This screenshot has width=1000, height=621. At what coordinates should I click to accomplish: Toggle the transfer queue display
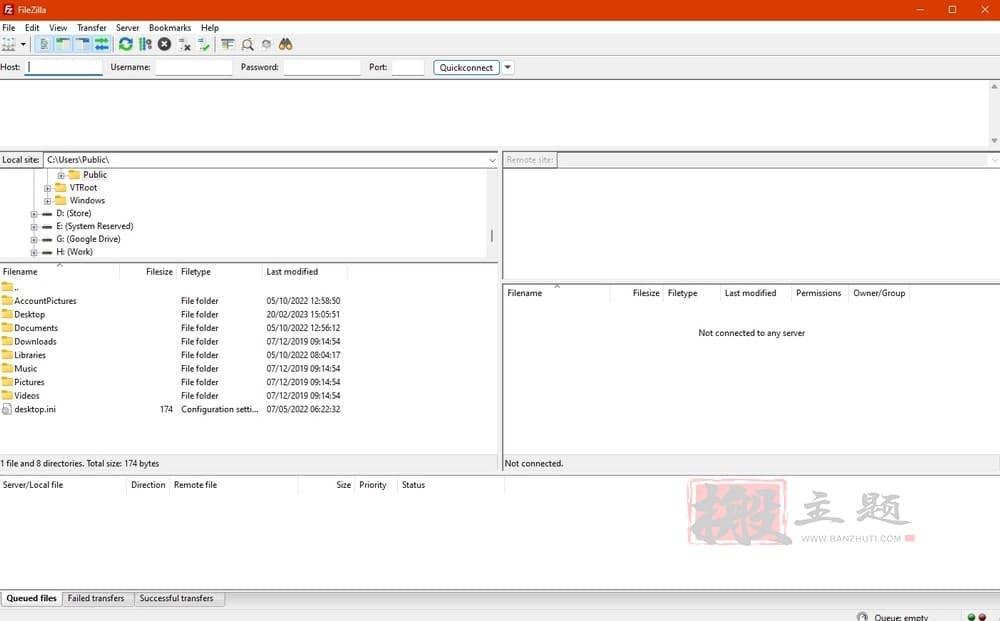102,44
